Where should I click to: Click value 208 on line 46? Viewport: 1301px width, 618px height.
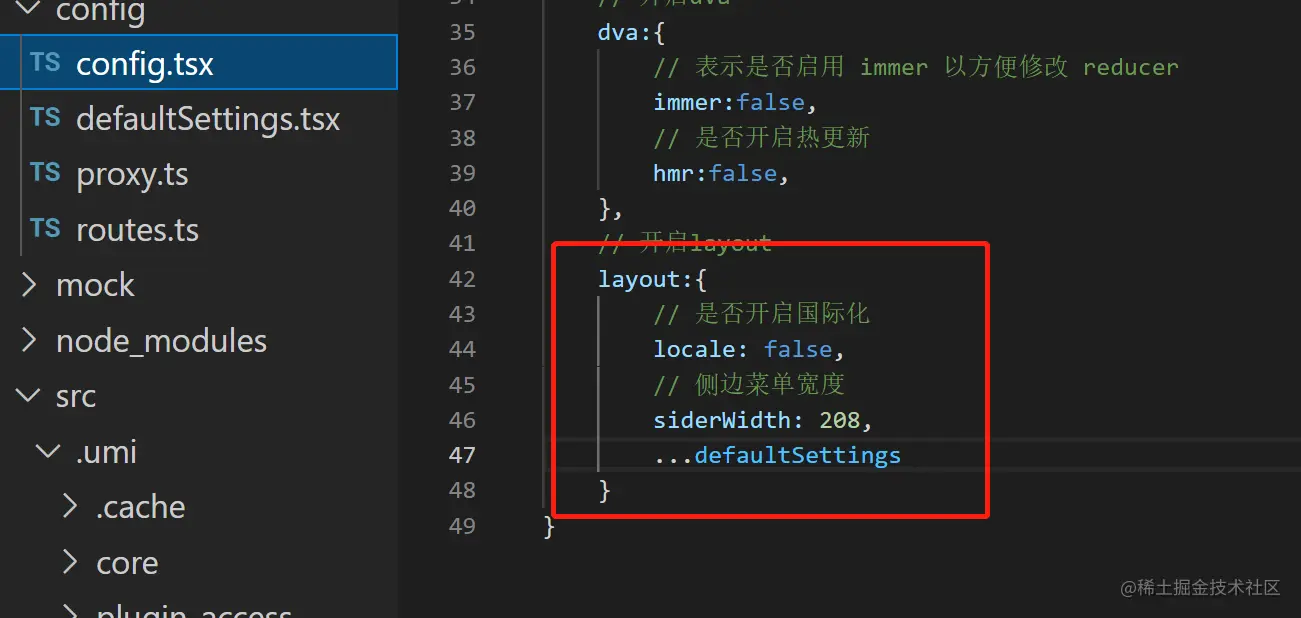point(840,420)
